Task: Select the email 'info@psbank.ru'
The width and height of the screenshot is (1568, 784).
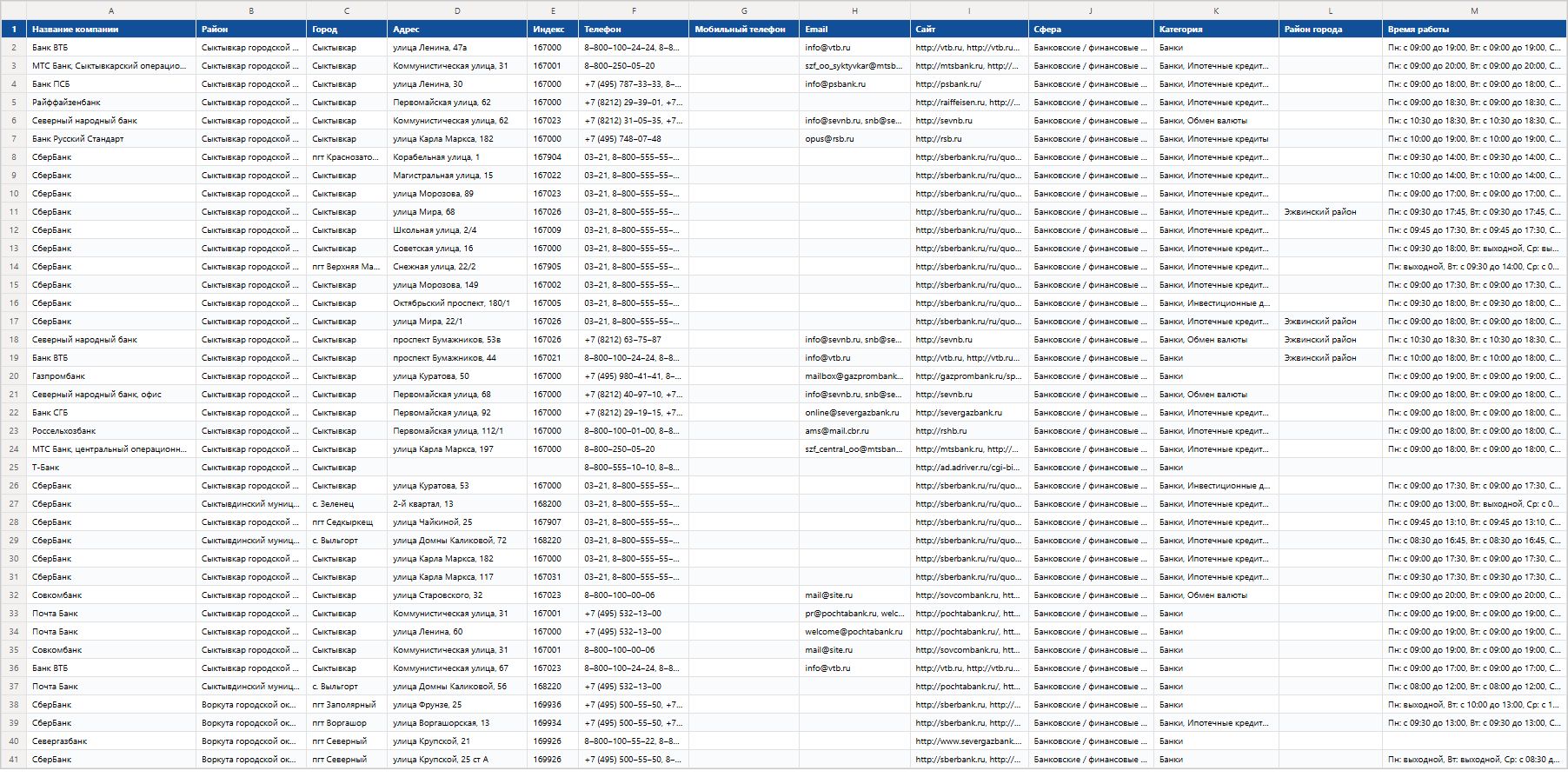Action: click(854, 84)
